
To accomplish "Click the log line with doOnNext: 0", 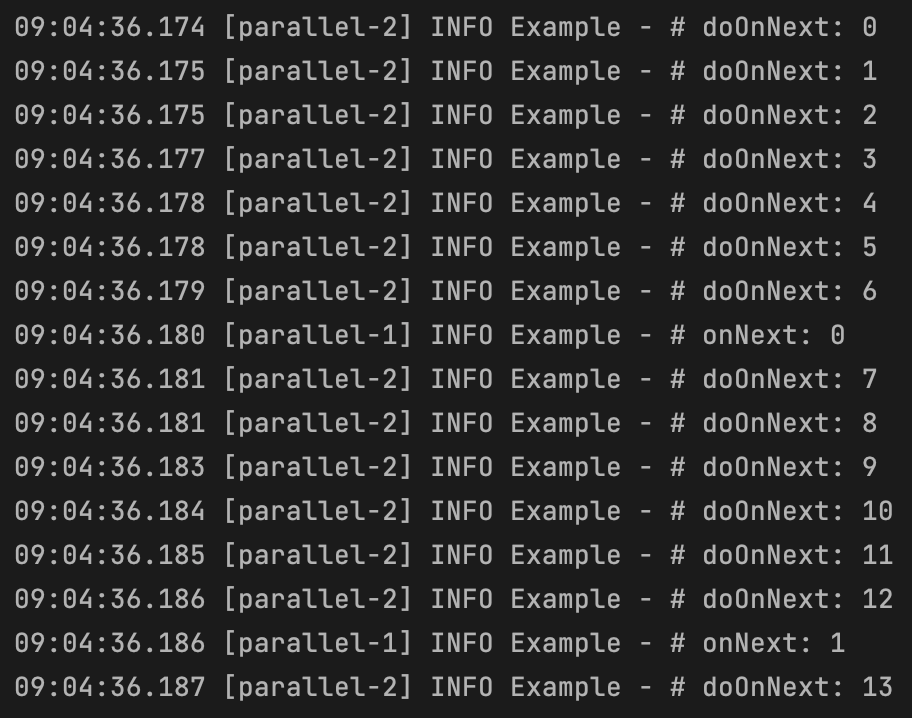I will [446, 27].
